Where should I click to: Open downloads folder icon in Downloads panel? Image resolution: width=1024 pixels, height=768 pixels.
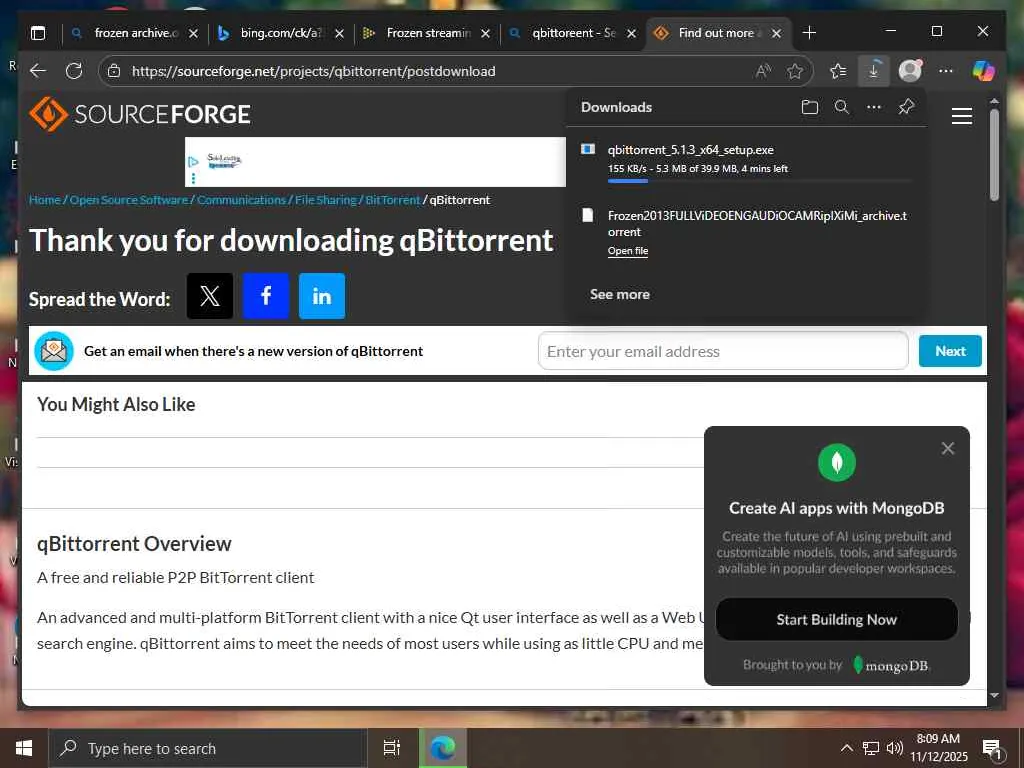810,107
